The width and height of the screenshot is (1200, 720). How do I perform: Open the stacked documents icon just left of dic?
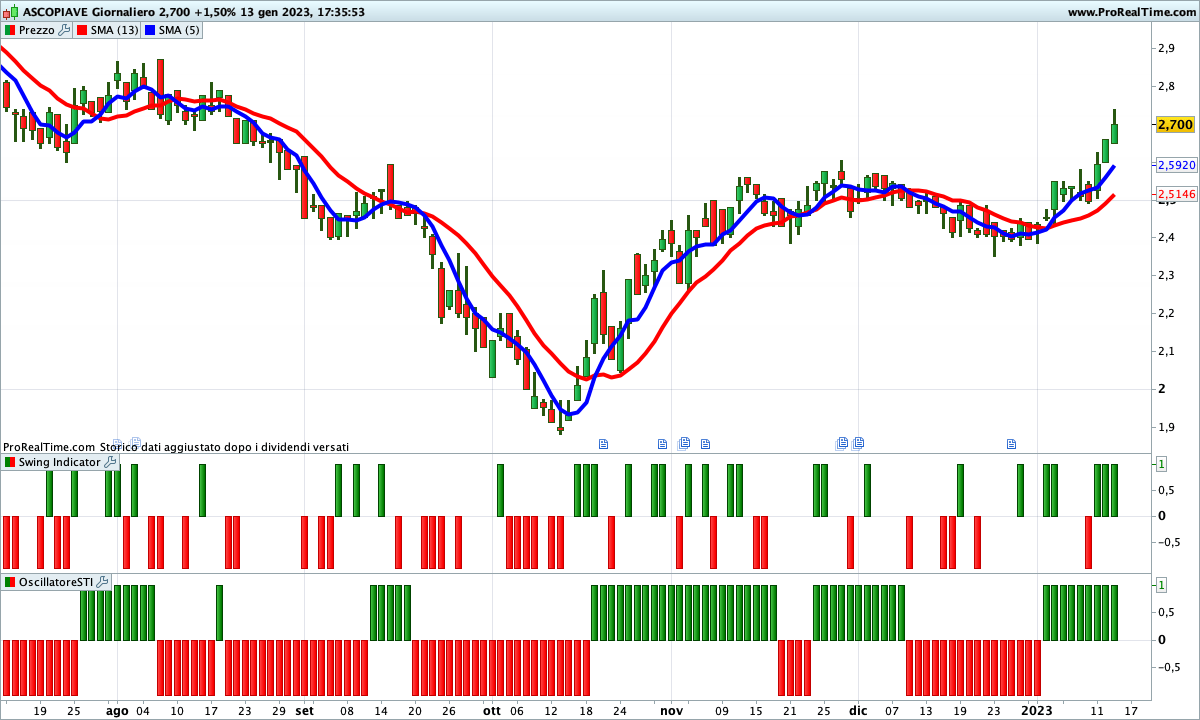point(842,443)
